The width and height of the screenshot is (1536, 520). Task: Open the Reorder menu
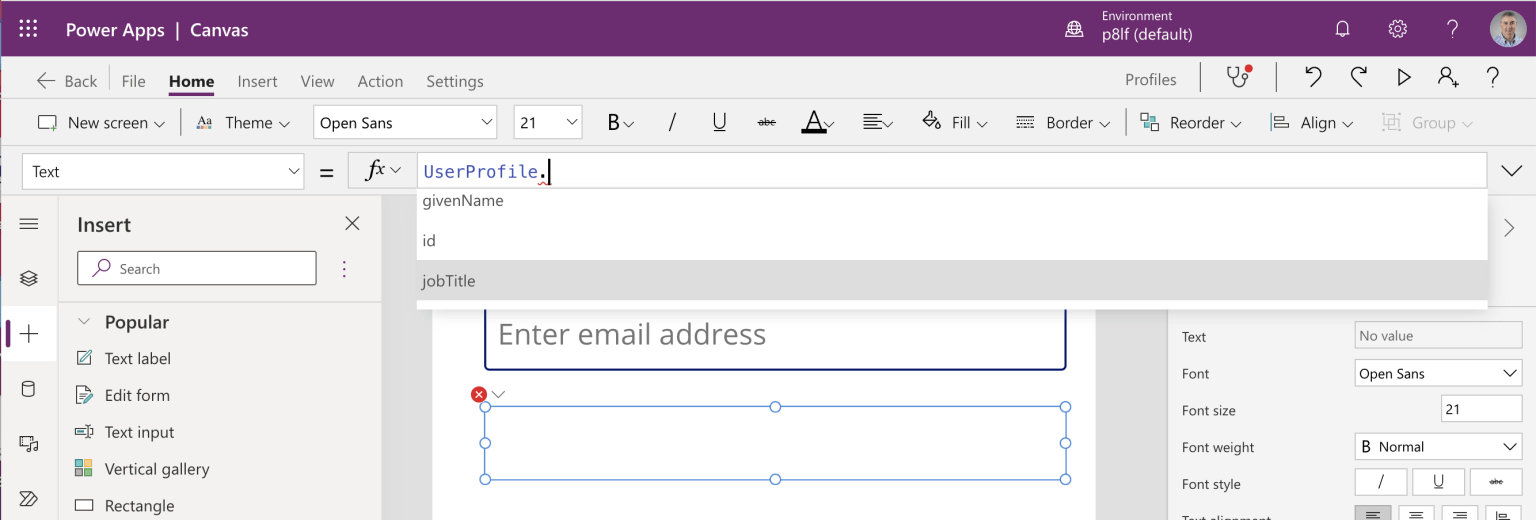(x=1191, y=122)
